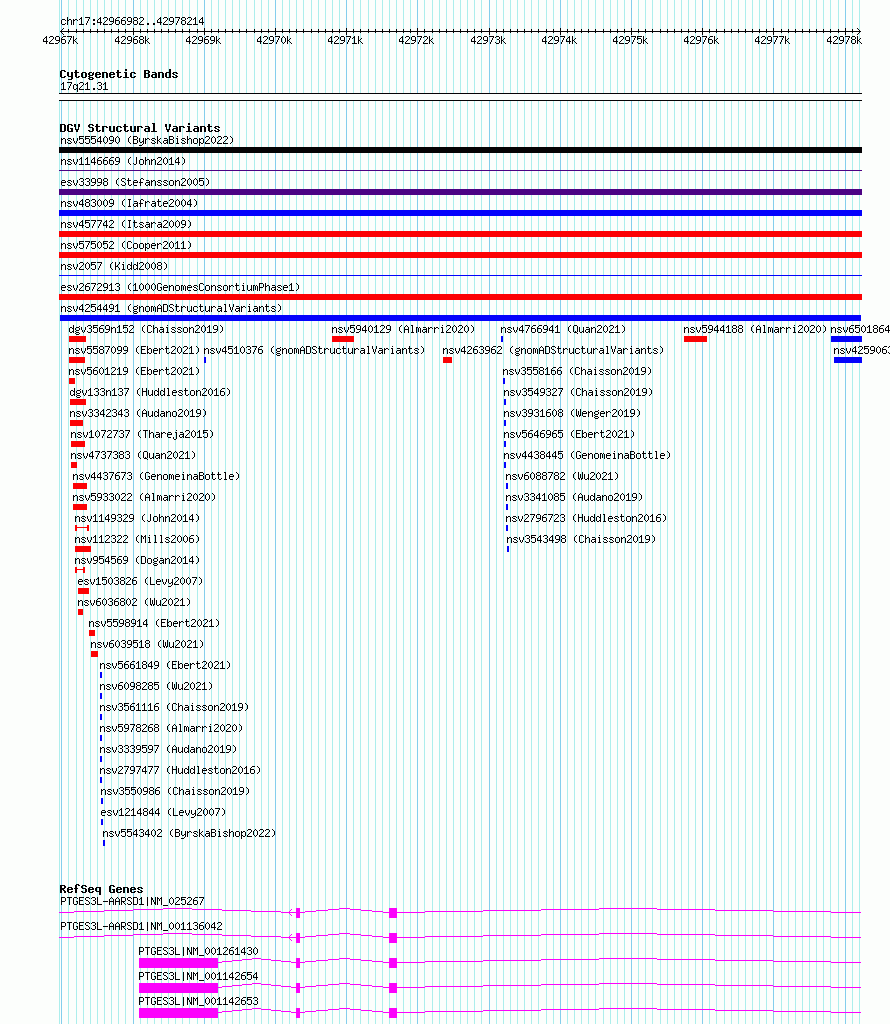Select variant nsv3931608 (Wenger2019)

pos(572,413)
